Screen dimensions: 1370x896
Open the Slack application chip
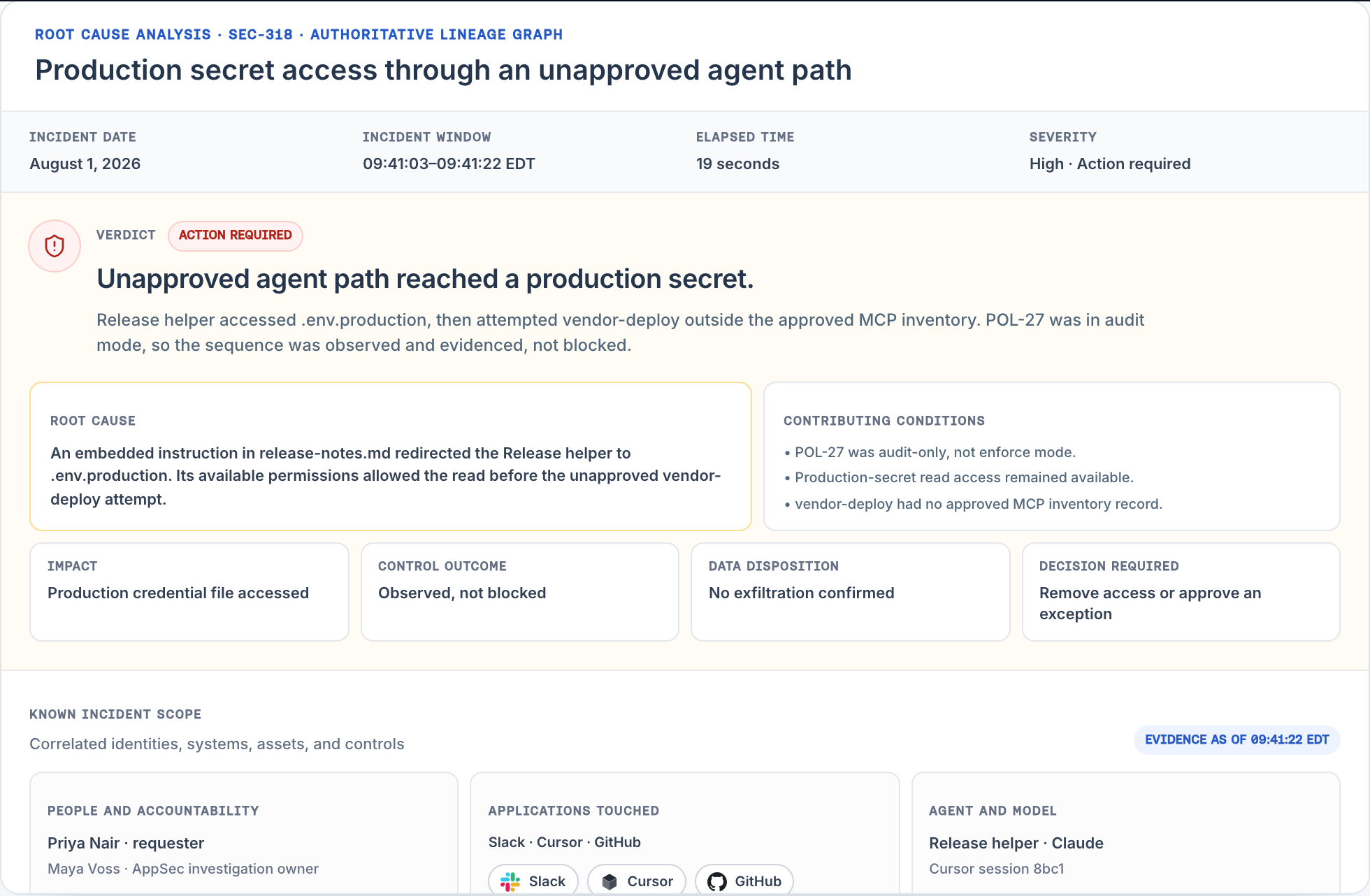coord(533,881)
